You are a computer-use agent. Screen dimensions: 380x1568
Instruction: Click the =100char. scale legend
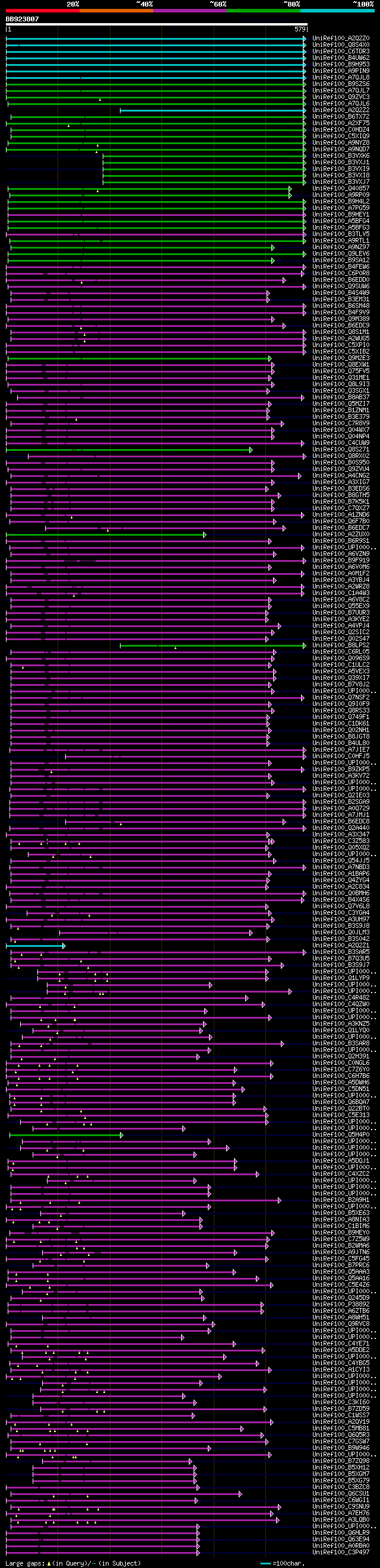(283, 1564)
